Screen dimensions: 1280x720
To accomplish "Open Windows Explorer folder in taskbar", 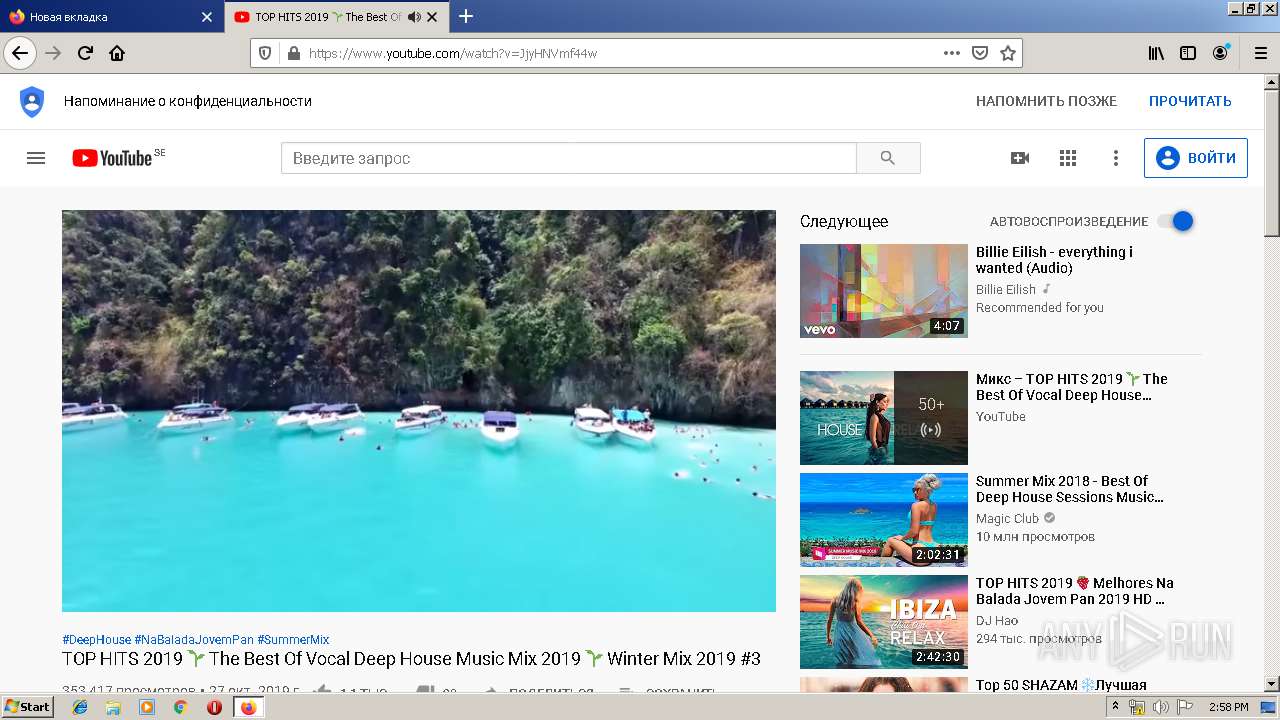I will pyautogui.click(x=114, y=707).
